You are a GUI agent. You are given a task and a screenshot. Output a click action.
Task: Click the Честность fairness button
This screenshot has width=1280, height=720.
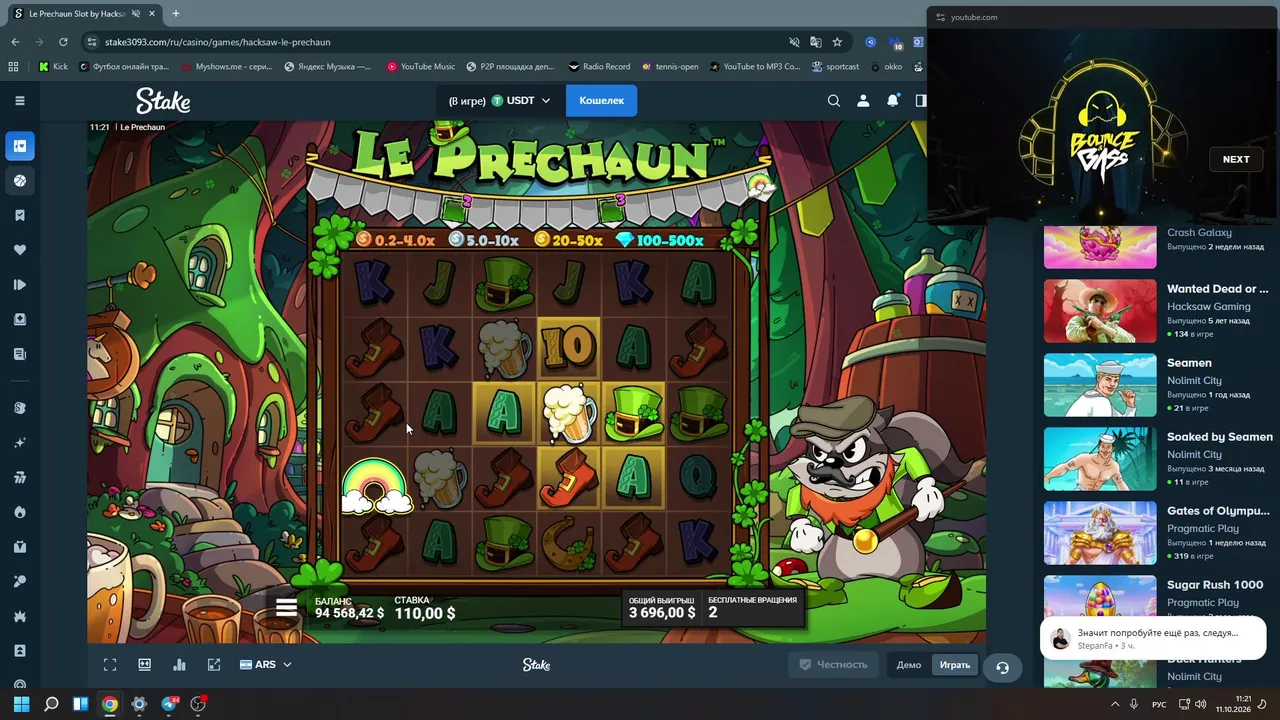[833, 665]
